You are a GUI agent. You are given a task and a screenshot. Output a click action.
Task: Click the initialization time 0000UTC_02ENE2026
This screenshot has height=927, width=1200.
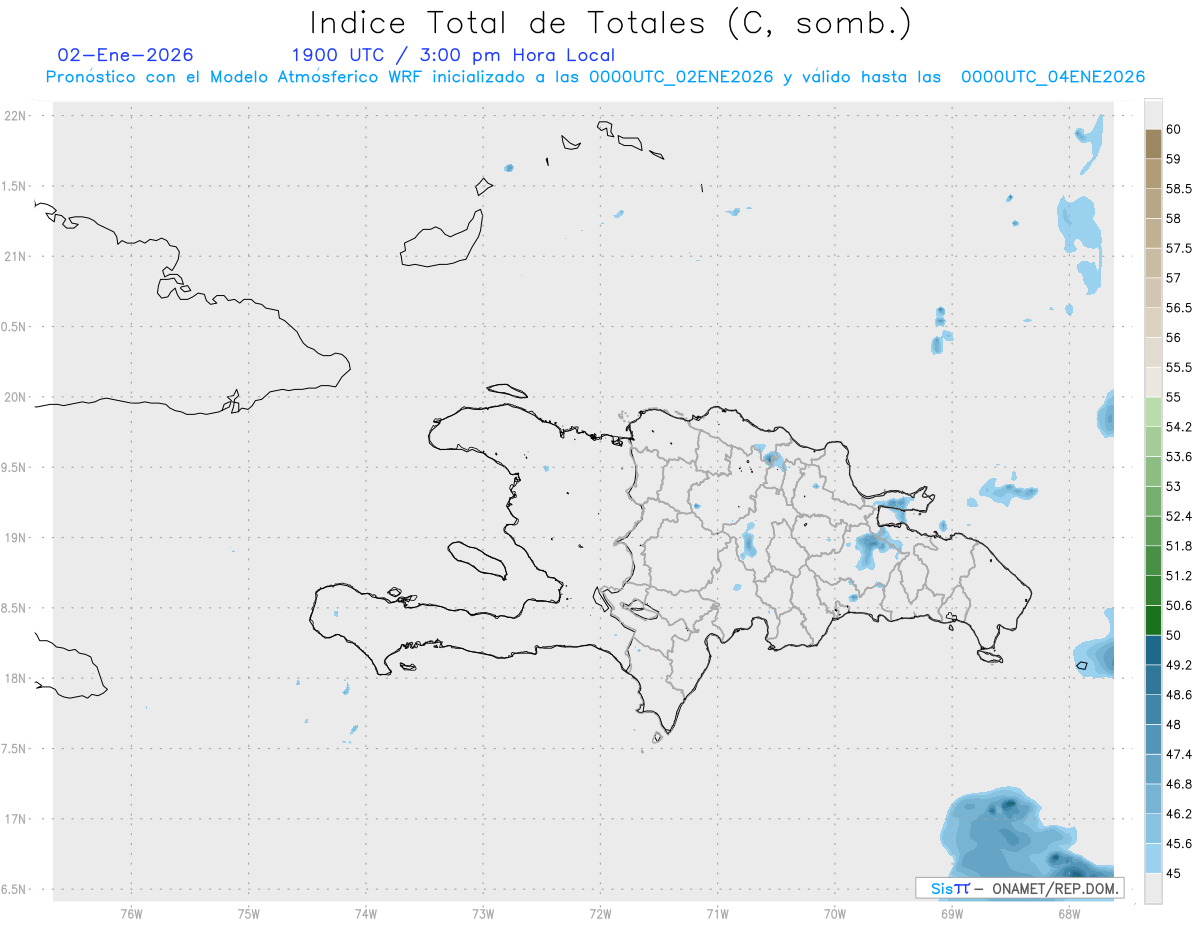[681, 77]
